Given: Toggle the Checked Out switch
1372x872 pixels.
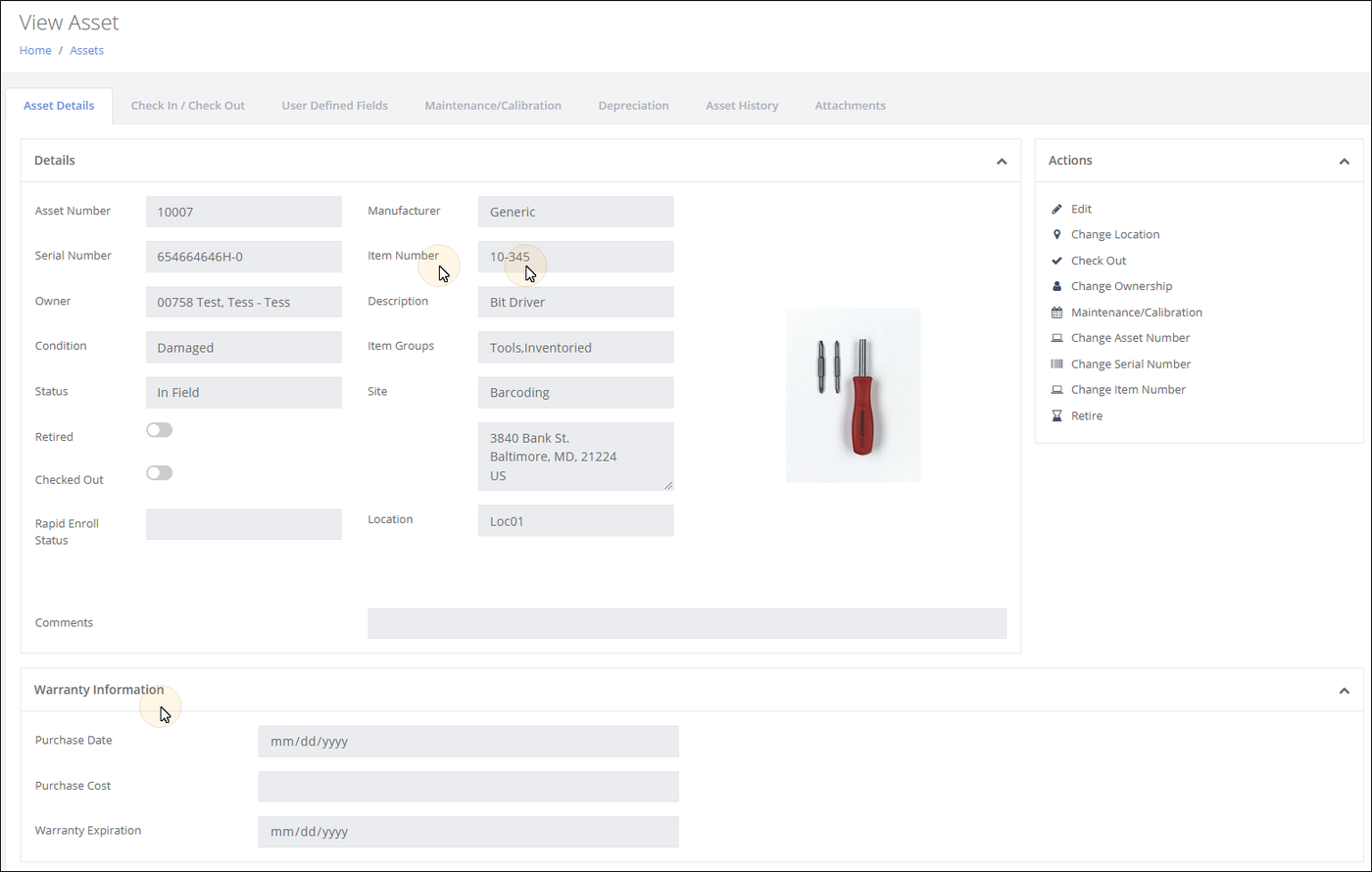Looking at the screenshot, I should 159,473.
